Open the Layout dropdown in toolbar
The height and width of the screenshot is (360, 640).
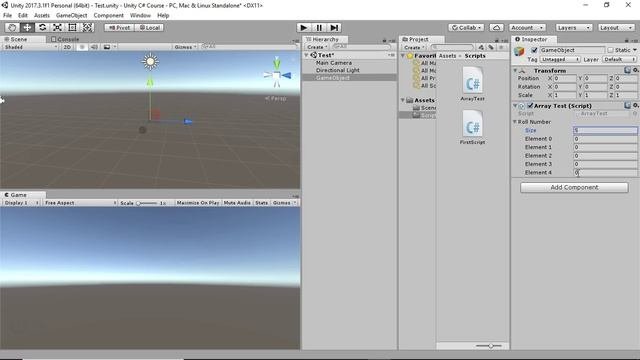point(616,27)
